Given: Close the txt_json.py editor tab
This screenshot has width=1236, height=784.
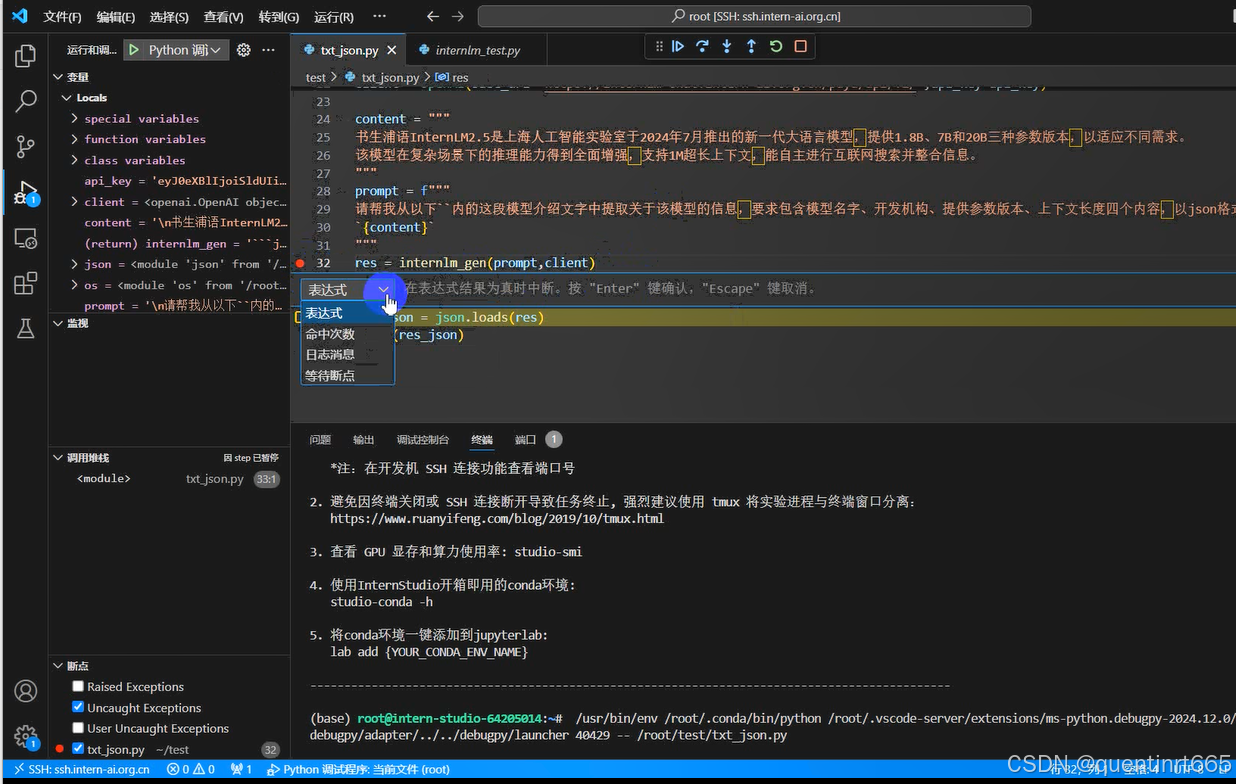Looking at the screenshot, I should pos(391,50).
